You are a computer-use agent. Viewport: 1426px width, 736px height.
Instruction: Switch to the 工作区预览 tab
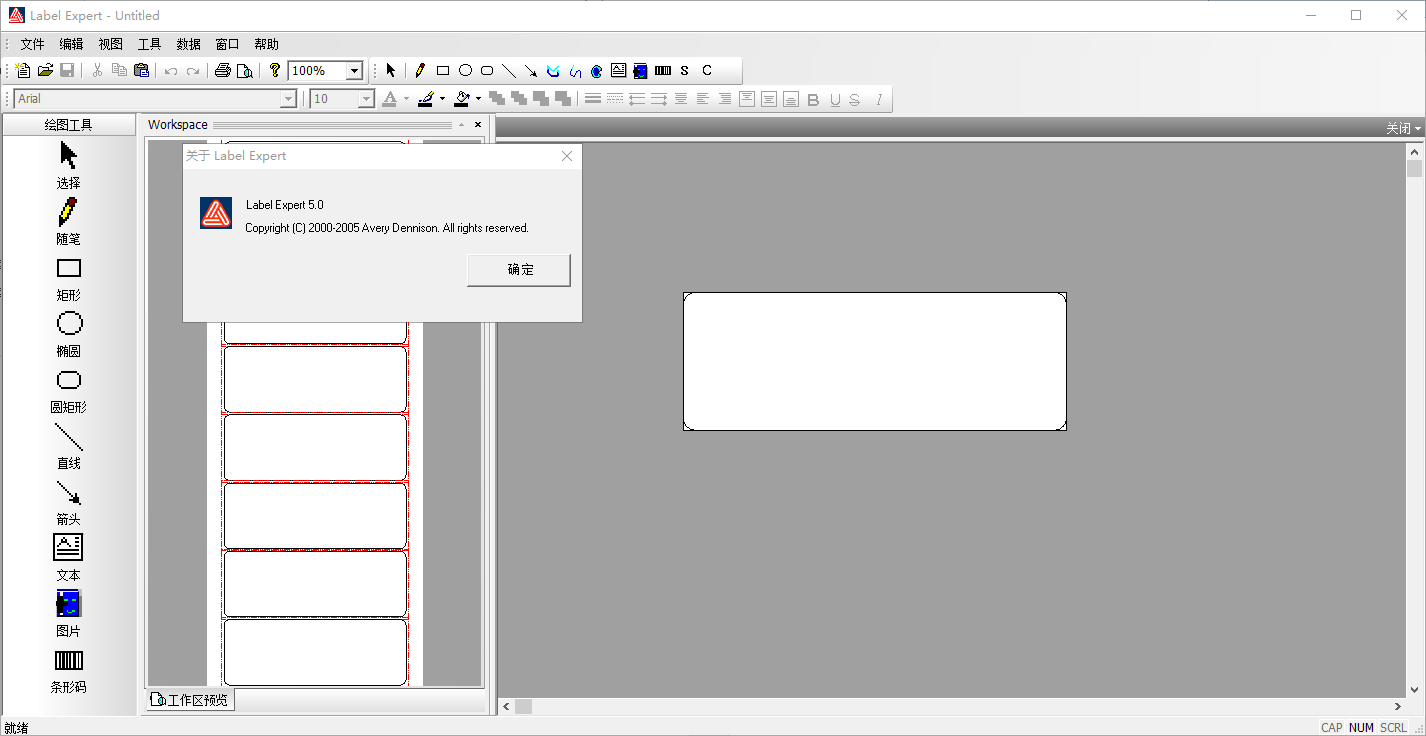(x=190, y=700)
